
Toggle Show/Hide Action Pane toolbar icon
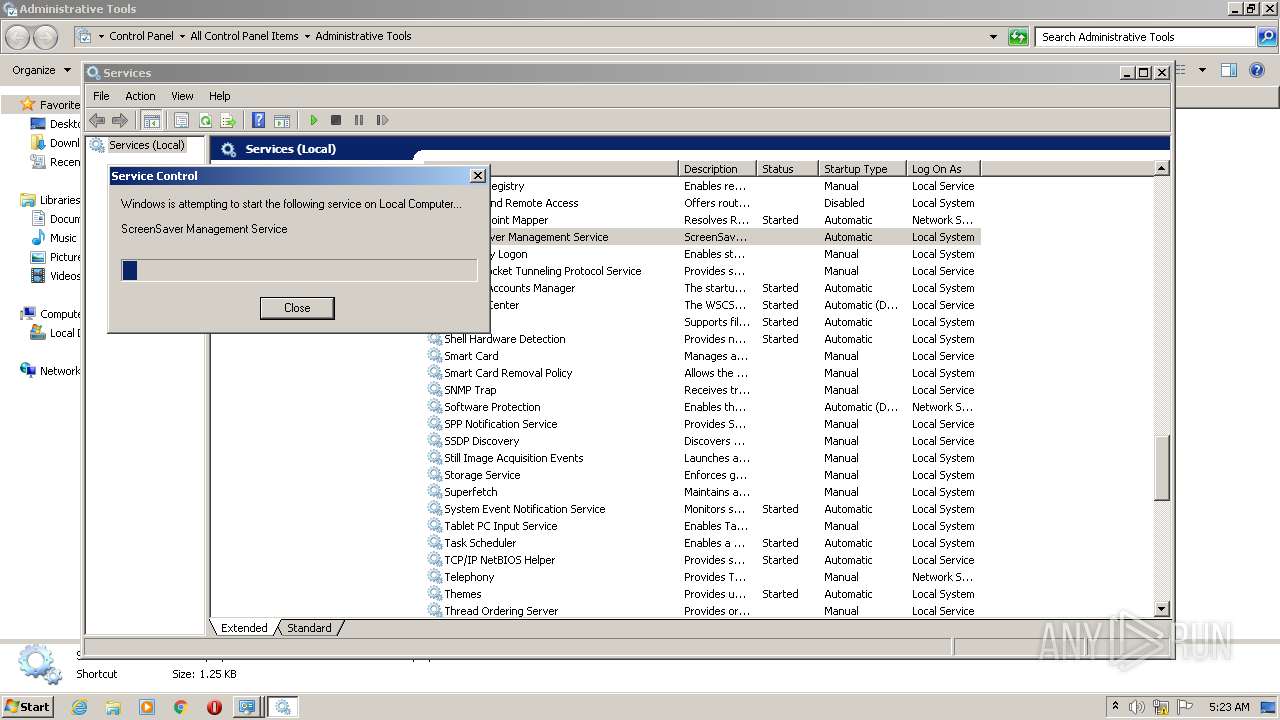tap(282, 120)
